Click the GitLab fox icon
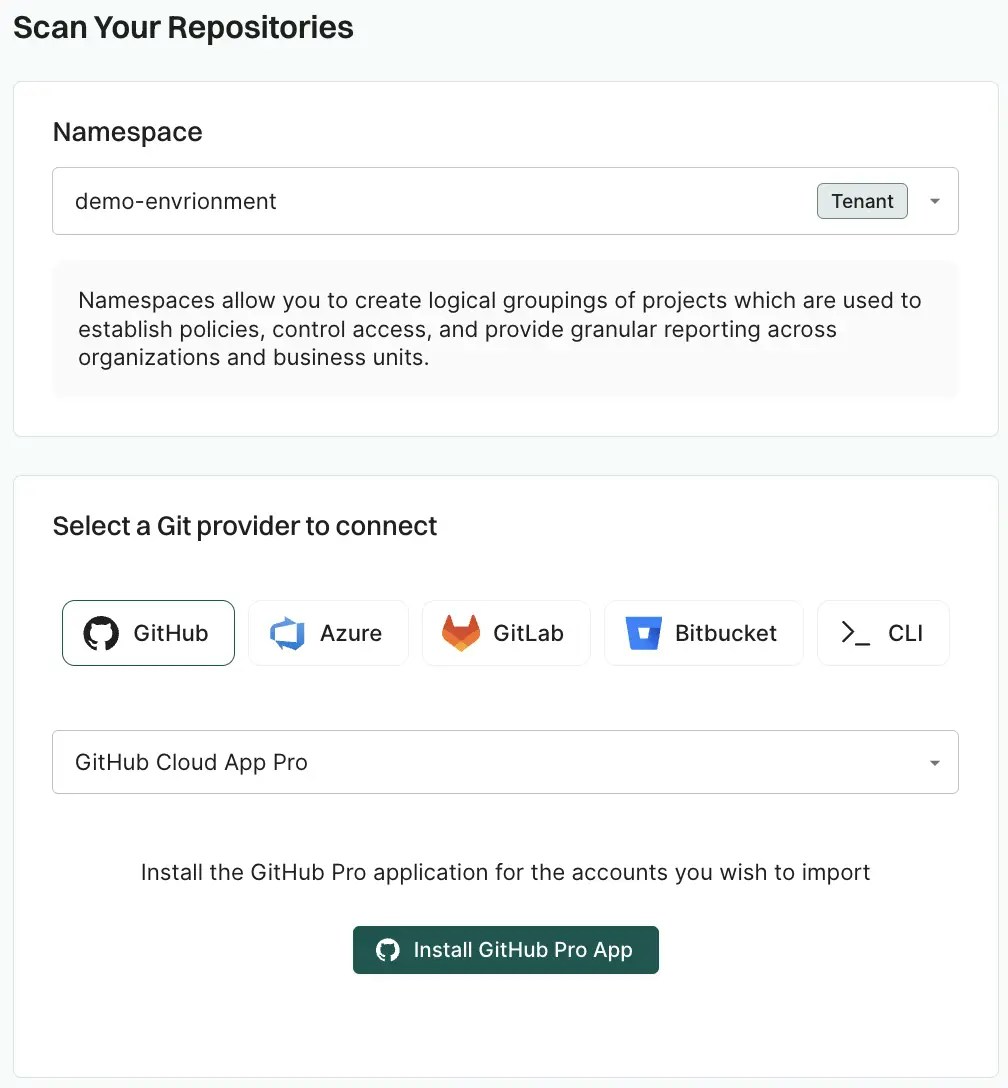1008x1088 pixels. [459, 632]
